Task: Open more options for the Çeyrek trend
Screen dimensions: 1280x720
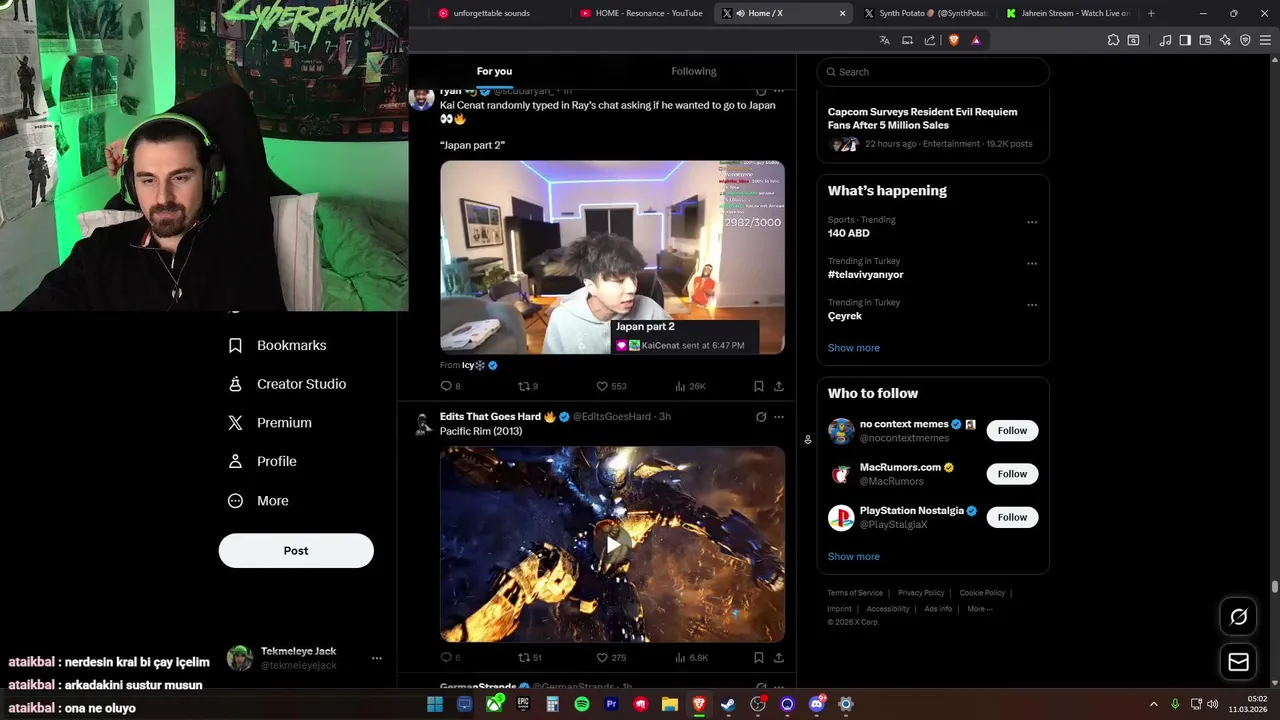Action: click(x=1032, y=305)
